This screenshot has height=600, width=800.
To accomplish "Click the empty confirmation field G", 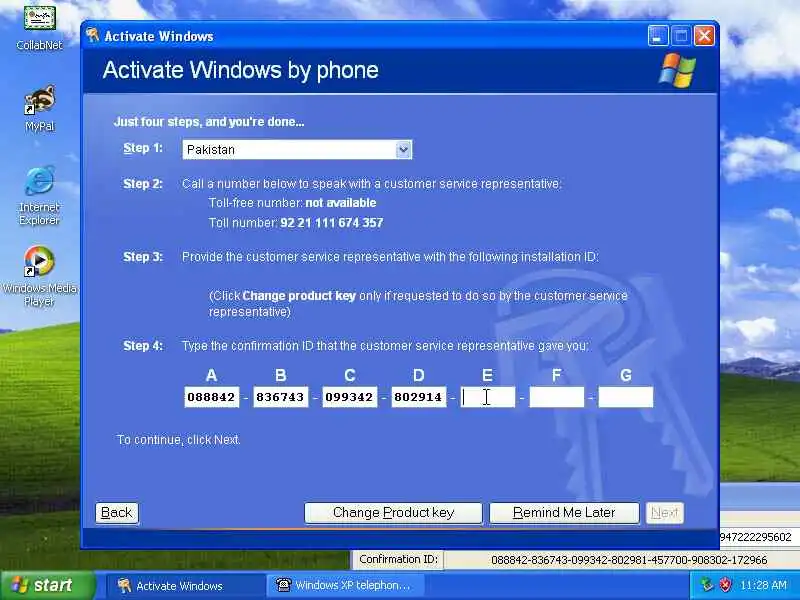I will point(626,397).
